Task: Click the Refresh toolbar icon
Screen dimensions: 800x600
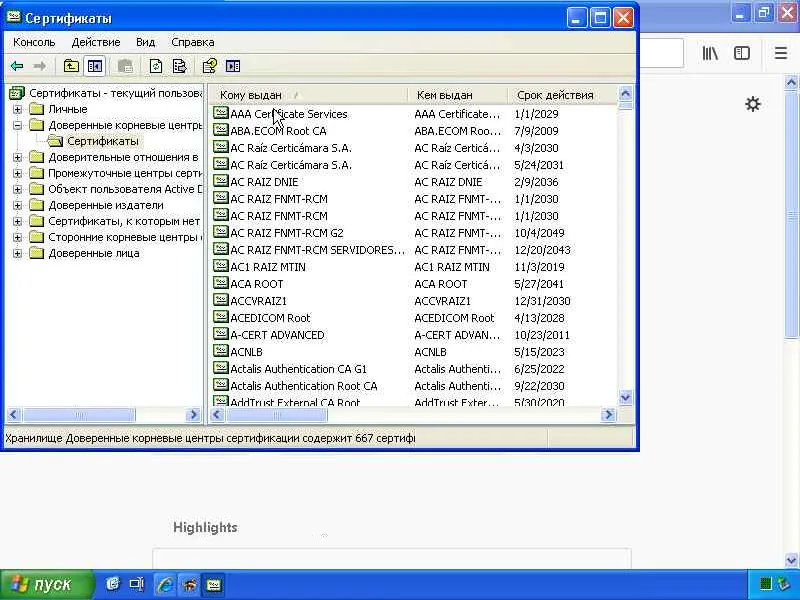Action: (x=156, y=66)
